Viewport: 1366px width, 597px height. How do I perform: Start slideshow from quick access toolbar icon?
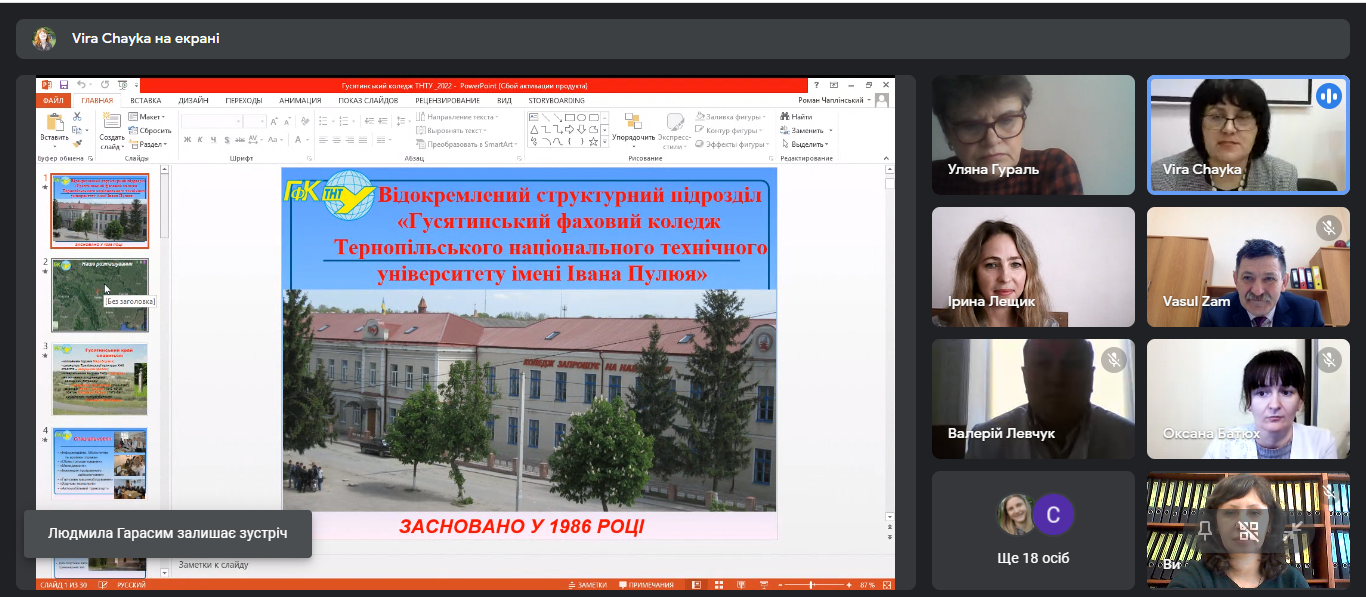pos(123,85)
